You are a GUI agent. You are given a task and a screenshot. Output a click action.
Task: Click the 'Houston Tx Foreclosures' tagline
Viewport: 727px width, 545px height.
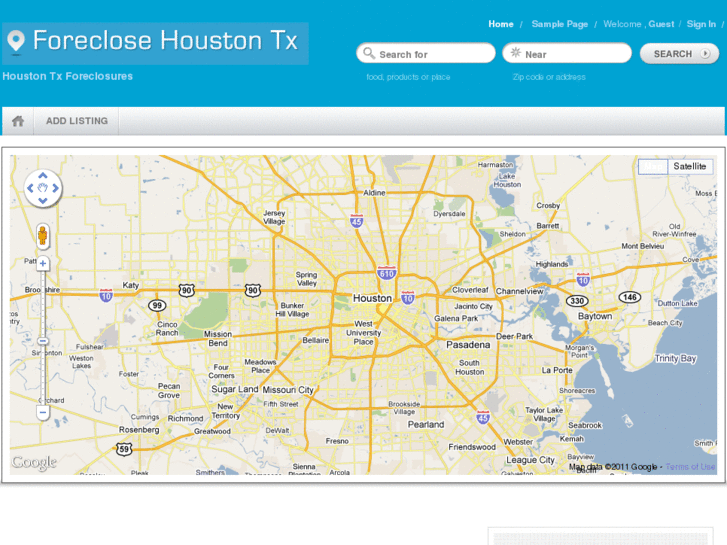click(68, 76)
